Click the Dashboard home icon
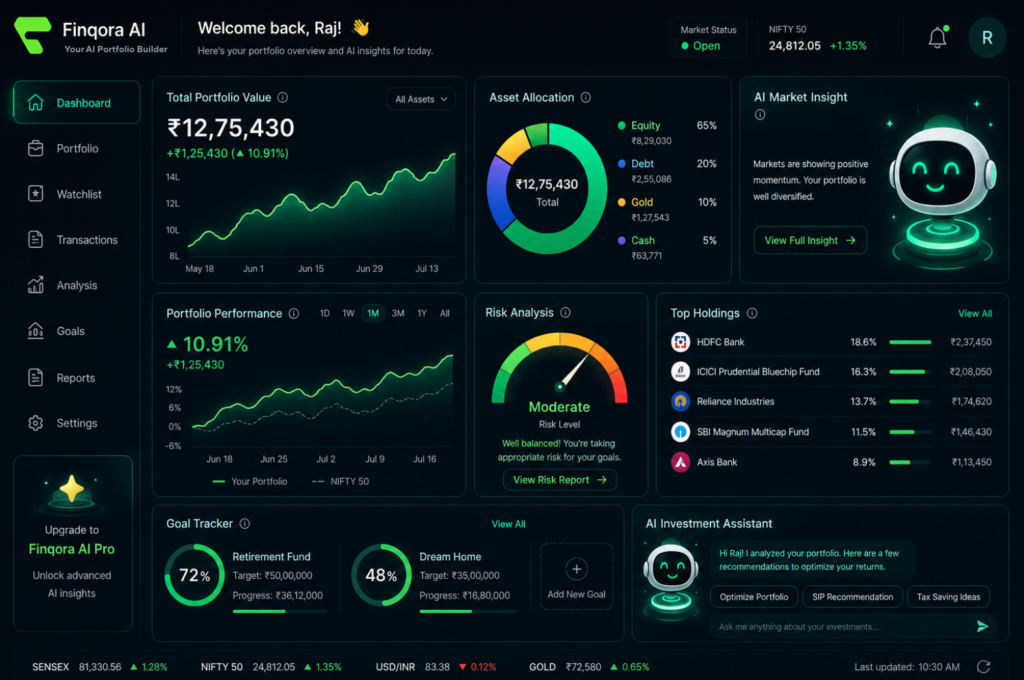The width and height of the screenshot is (1024, 680). pos(36,103)
